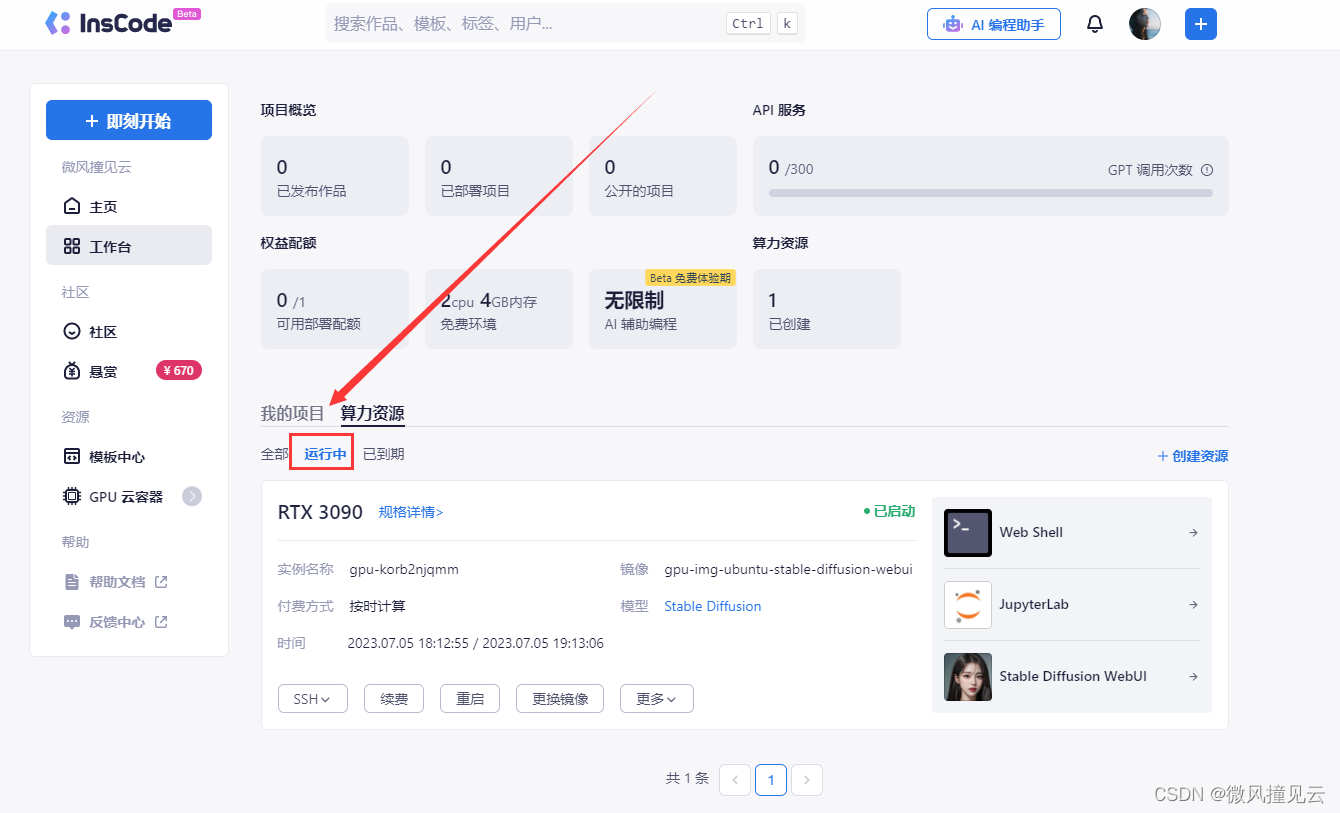Viewport: 1340px width, 813px height.
Task: Click the 帮助文档 document icon
Action: coord(71,581)
